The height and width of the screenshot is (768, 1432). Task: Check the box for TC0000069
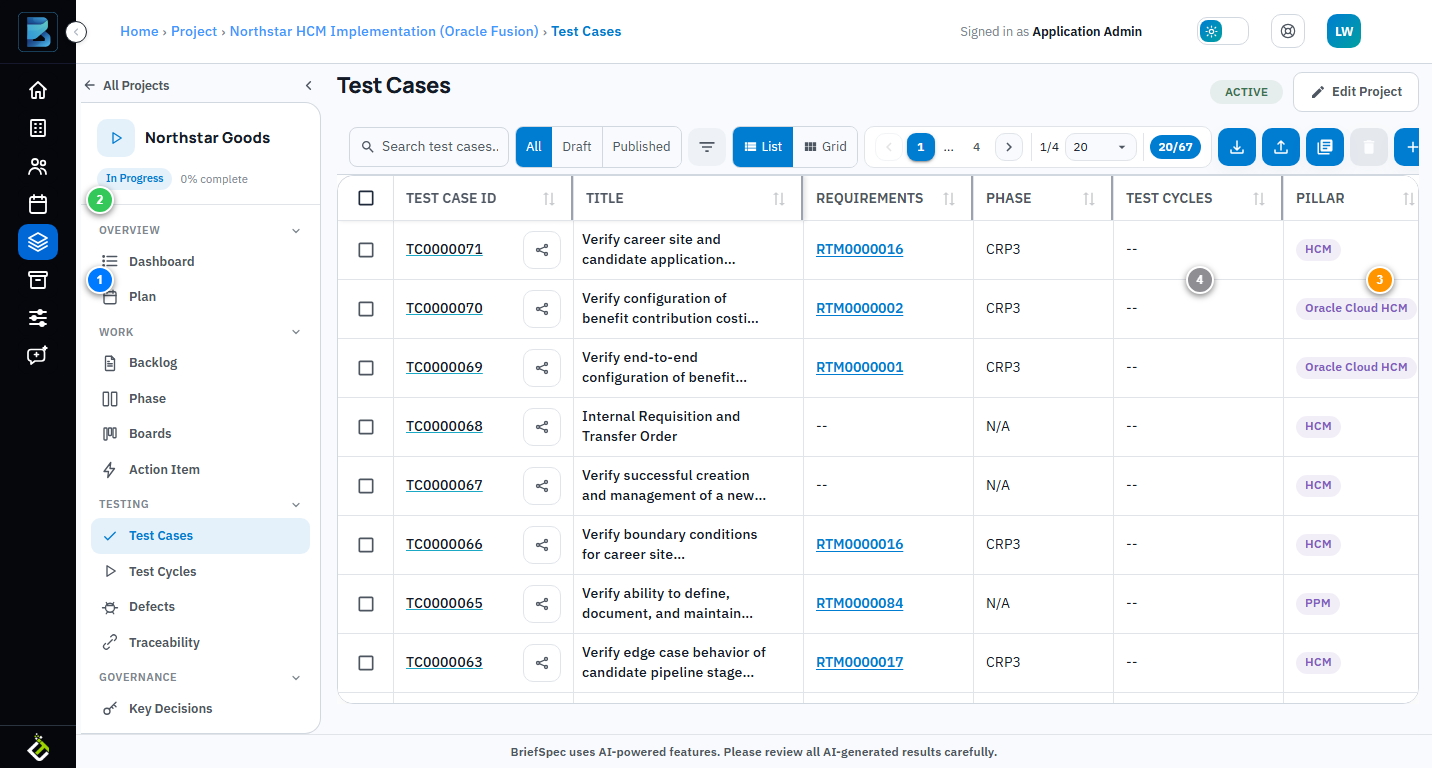click(x=366, y=368)
